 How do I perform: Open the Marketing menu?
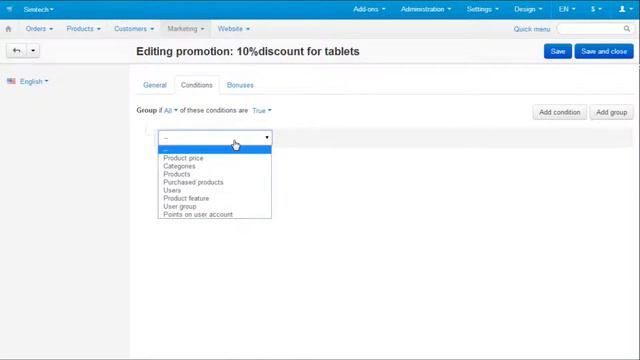click(x=186, y=29)
